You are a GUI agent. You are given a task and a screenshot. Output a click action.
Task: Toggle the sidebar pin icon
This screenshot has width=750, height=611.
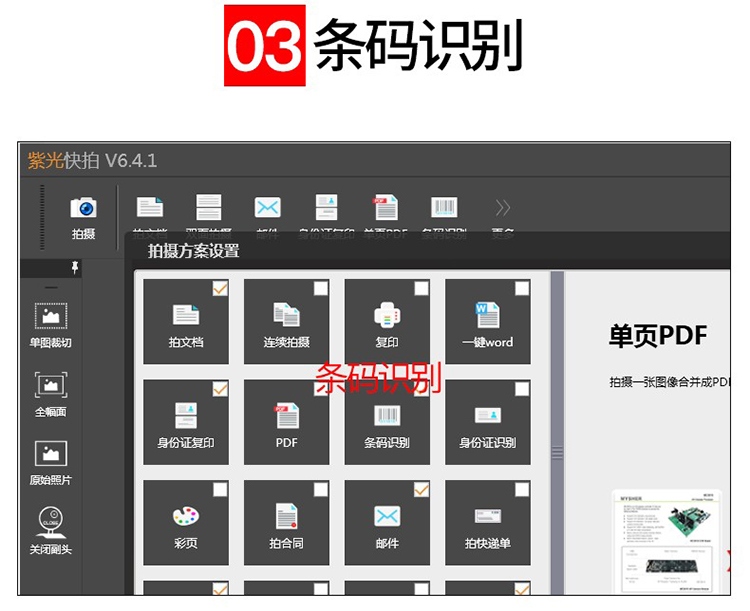75,268
